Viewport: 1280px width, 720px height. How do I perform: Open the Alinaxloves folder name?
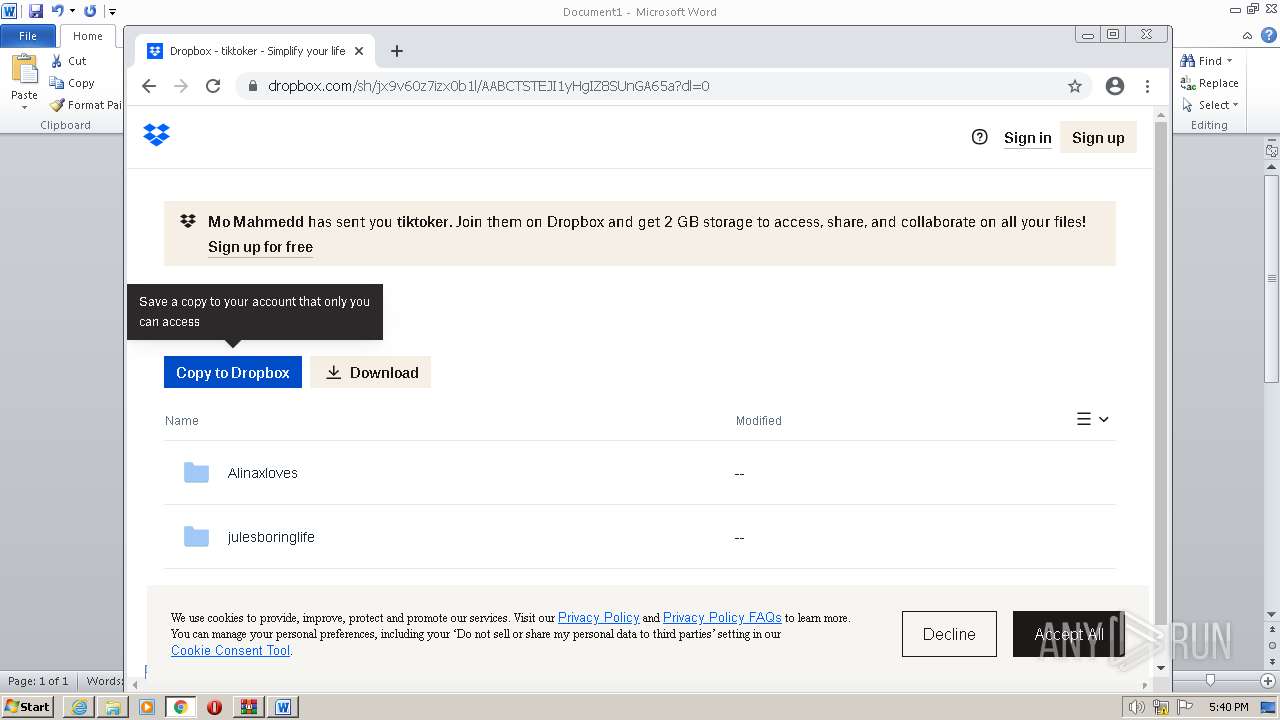coord(263,473)
